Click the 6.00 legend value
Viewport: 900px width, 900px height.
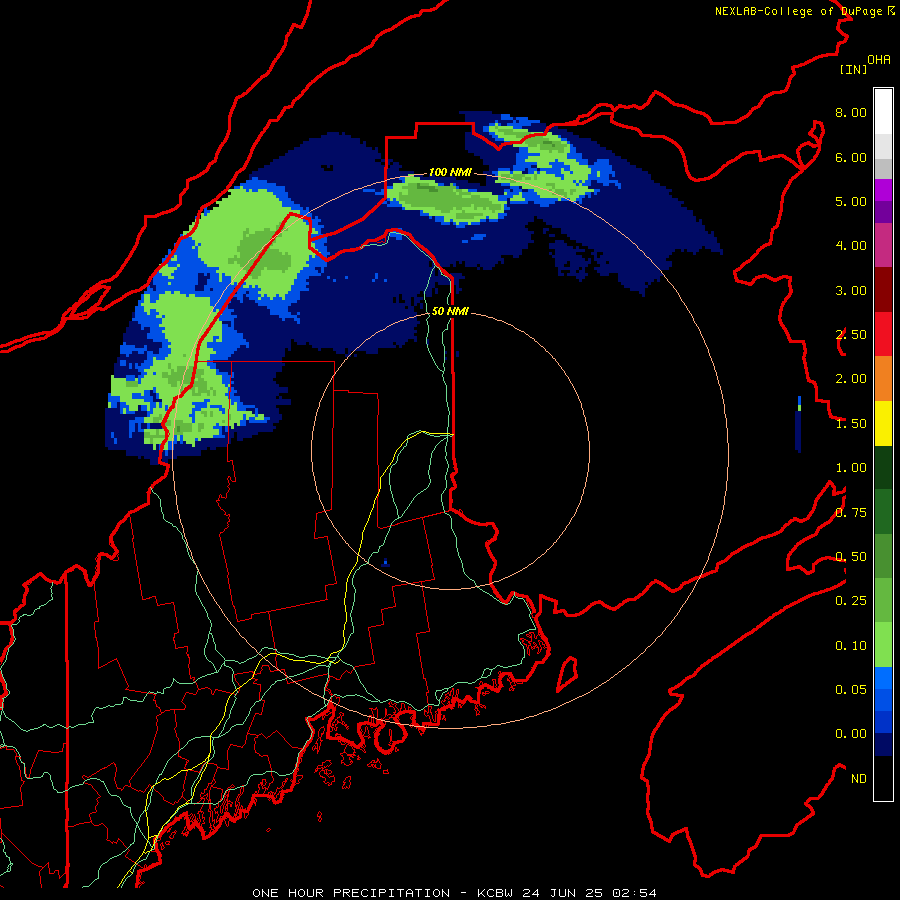pyautogui.click(x=851, y=157)
